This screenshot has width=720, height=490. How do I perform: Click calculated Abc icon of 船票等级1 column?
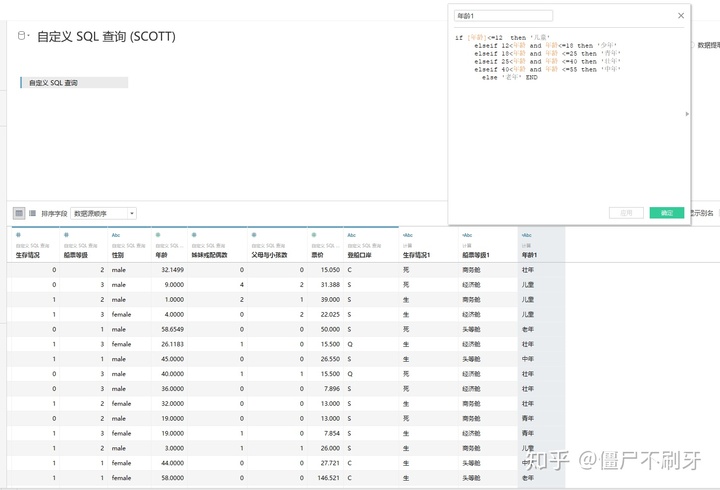pyautogui.click(x=467, y=235)
